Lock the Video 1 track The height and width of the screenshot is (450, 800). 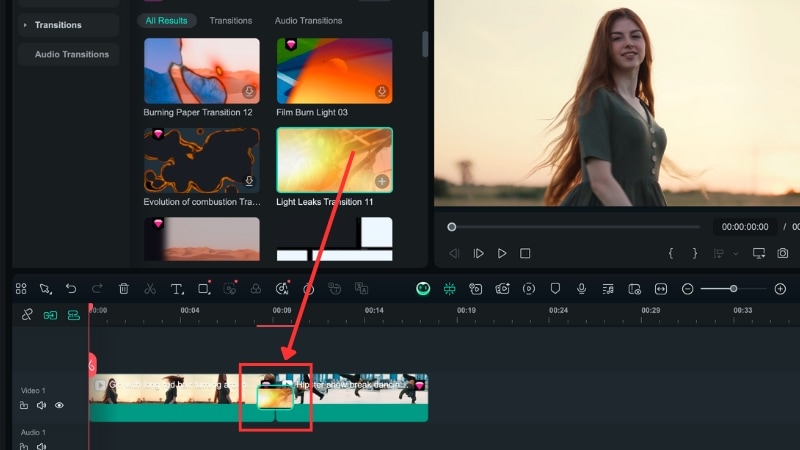24,405
